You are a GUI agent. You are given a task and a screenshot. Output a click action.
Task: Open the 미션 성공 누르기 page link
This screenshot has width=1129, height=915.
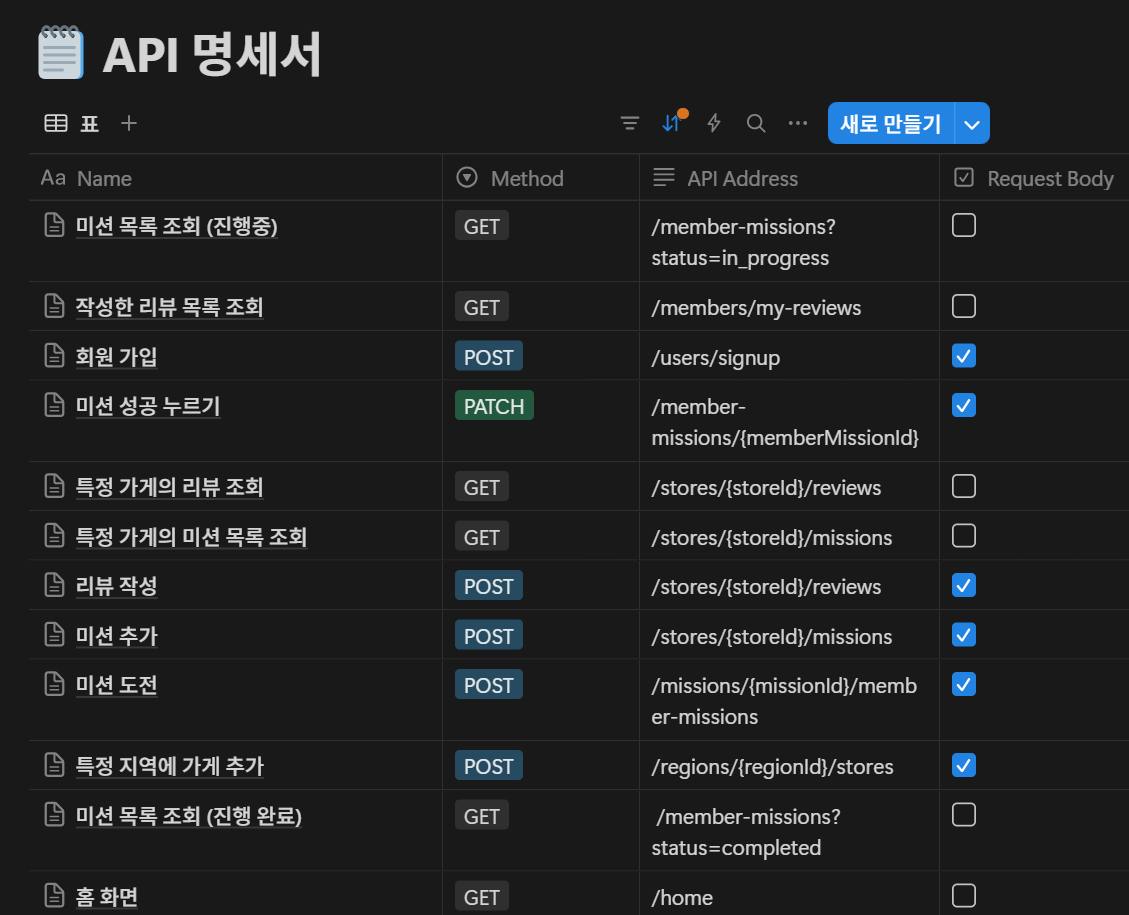point(148,406)
